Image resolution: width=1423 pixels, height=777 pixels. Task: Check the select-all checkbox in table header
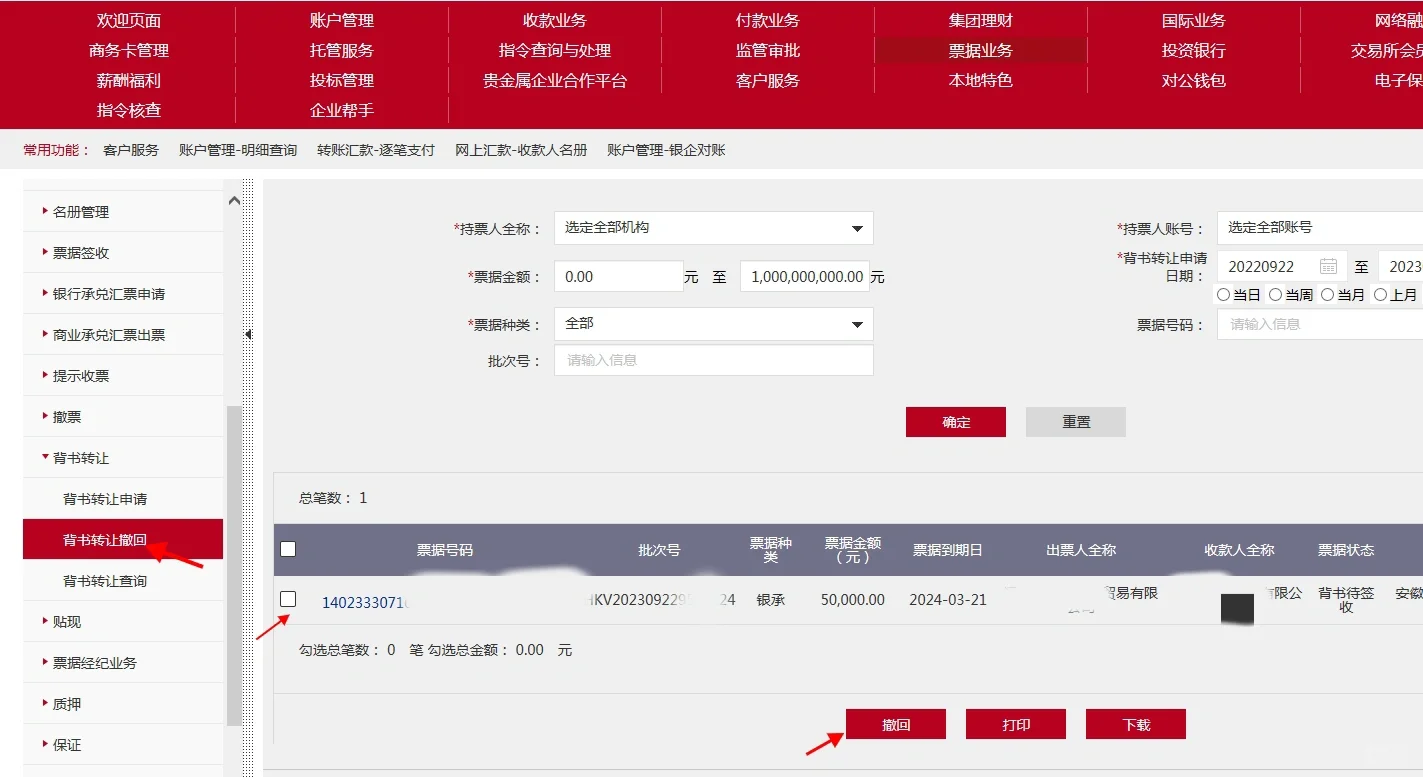(286, 548)
